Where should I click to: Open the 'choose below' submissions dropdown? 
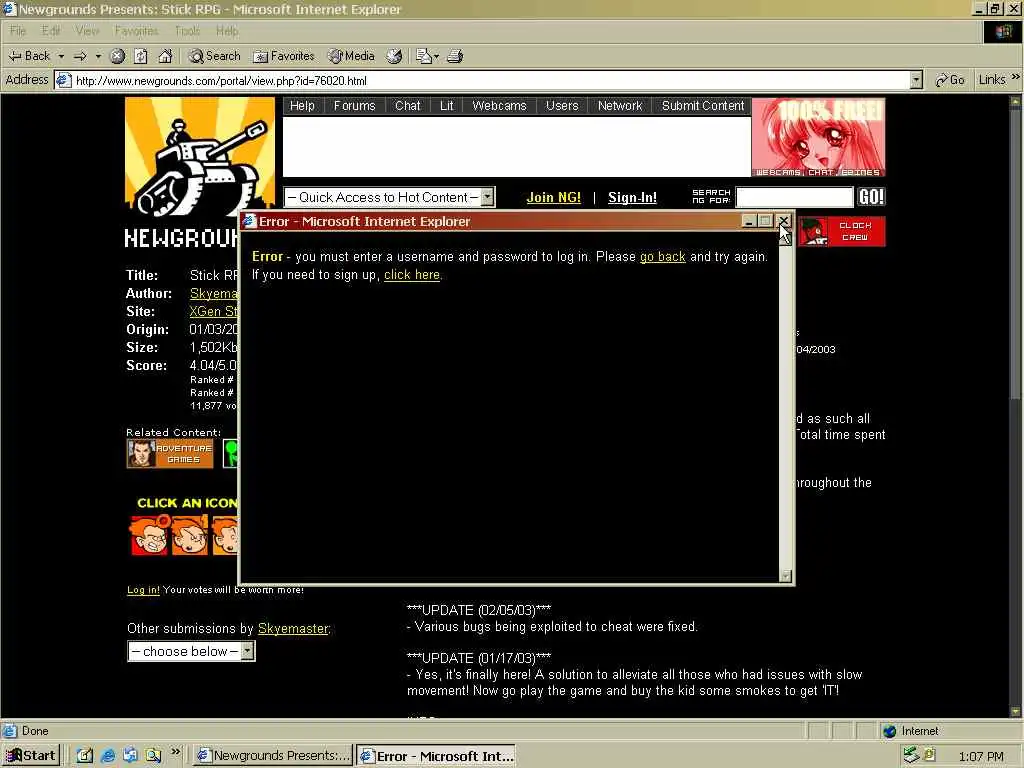pyautogui.click(x=191, y=651)
